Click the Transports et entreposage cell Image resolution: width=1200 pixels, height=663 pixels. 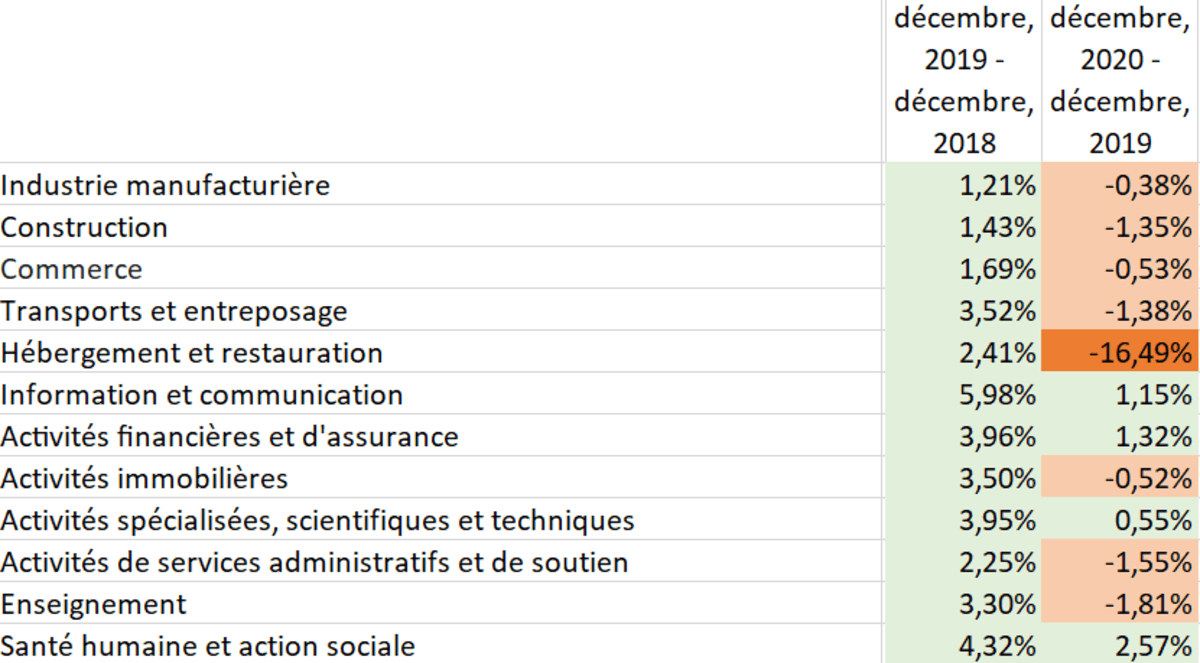coord(174,311)
